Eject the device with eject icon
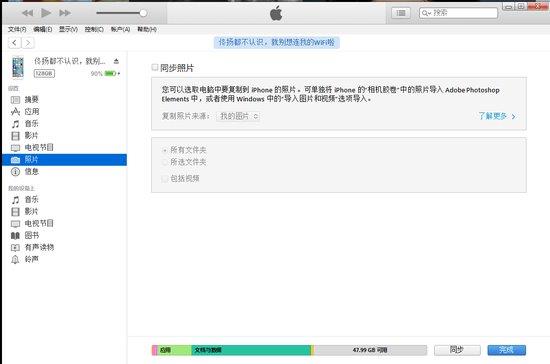 [x=116, y=61]
